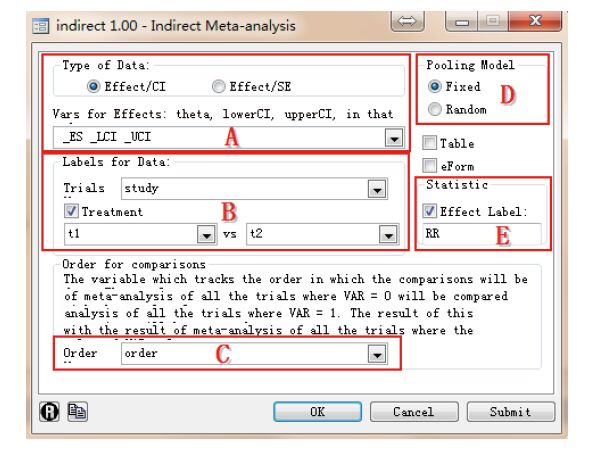Select the Effect/SE data type

[x=219, y=87]
